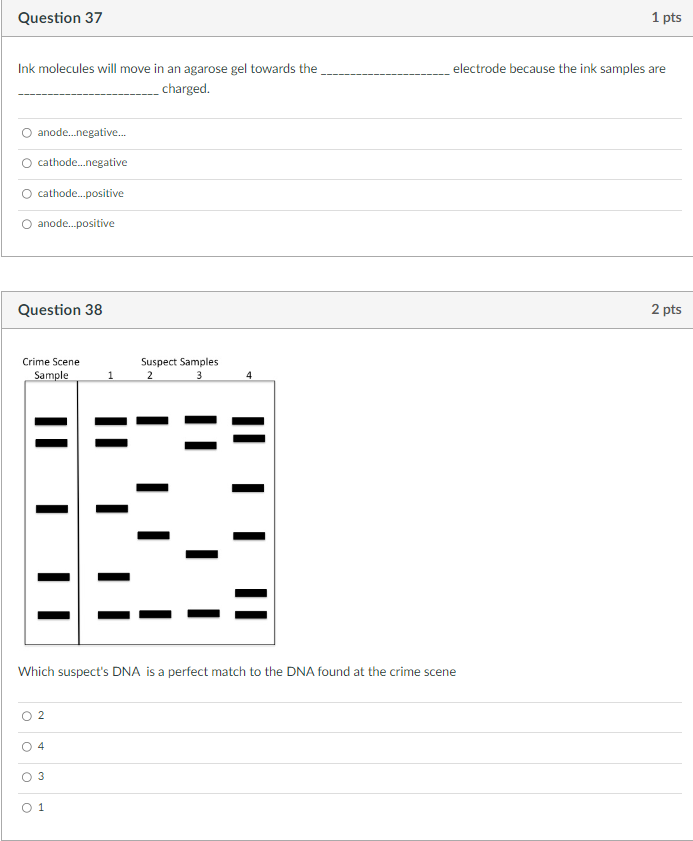
Task: Select suspect 1 radio option
Action: click(27, 808)
